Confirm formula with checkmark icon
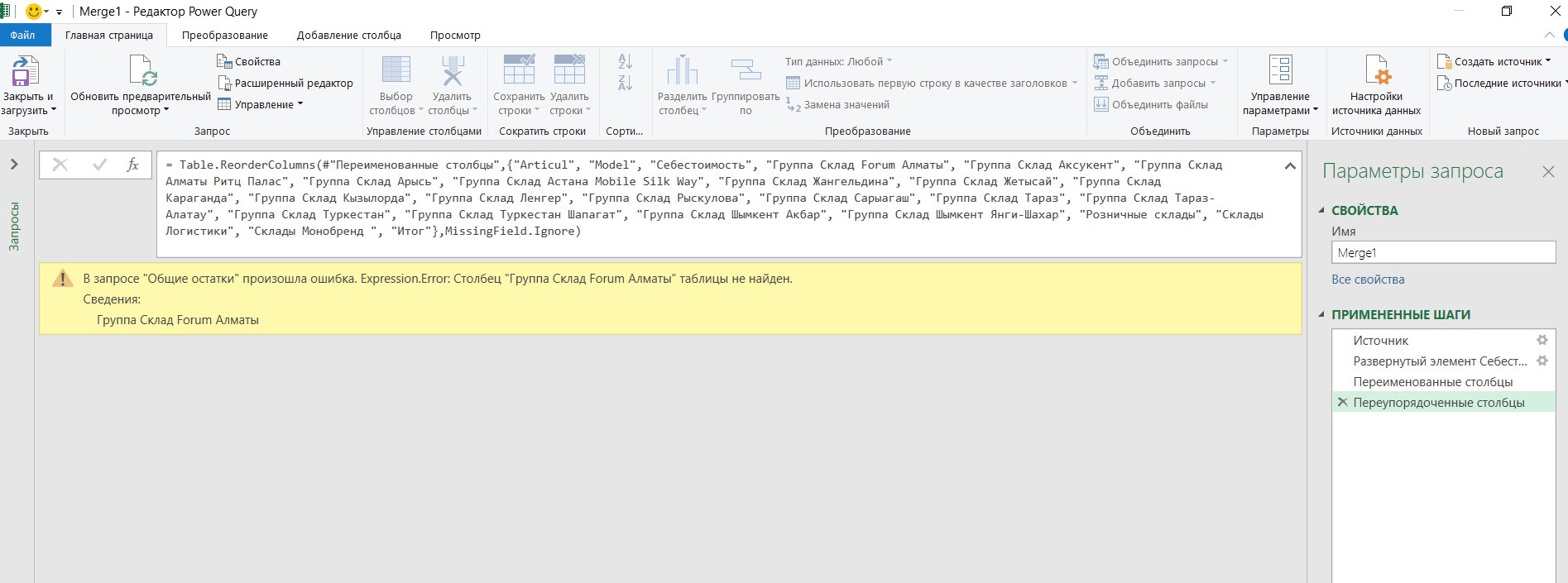Viewport: 1568px width, 583px height. pos(100,165)
